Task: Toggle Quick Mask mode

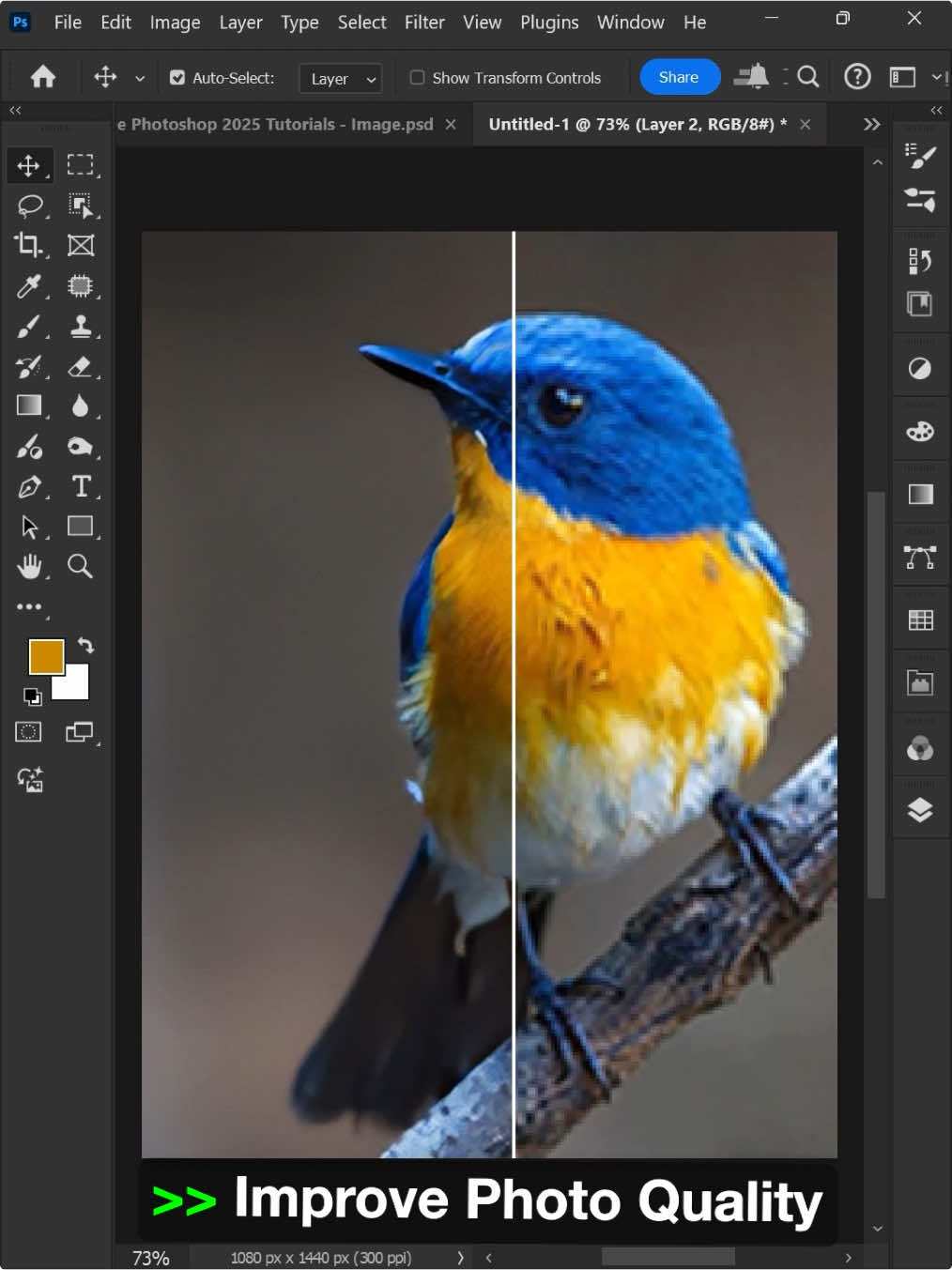Action: tap(28, 731)
